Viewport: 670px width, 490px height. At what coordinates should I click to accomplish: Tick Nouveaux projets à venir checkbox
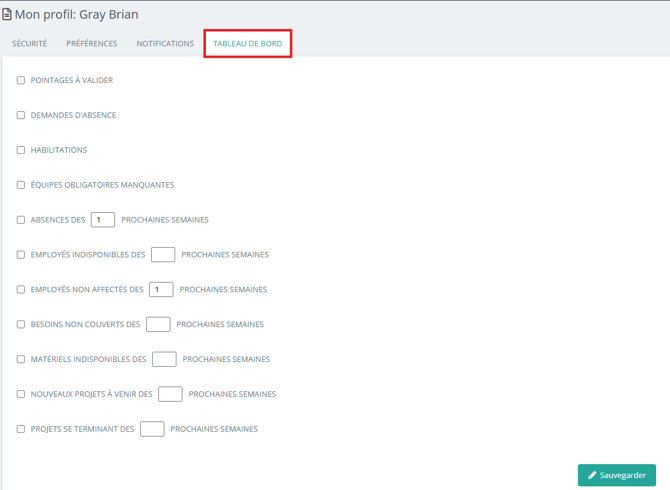tap(21, 394)
